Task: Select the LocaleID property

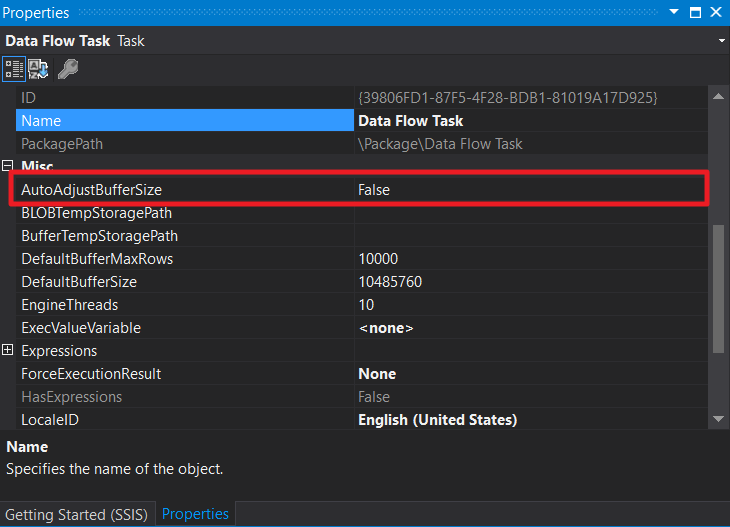Action: click(185, 419)
